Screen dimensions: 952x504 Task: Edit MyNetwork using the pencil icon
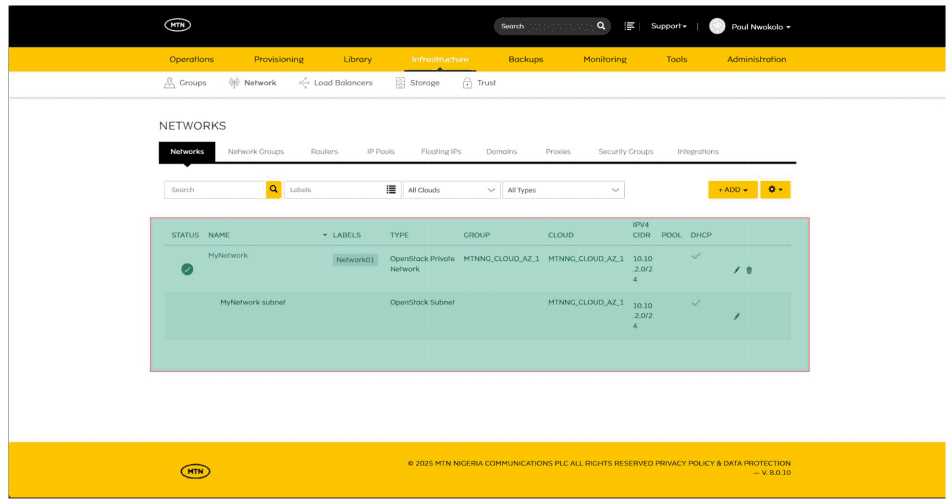click(x=736, y=270)
